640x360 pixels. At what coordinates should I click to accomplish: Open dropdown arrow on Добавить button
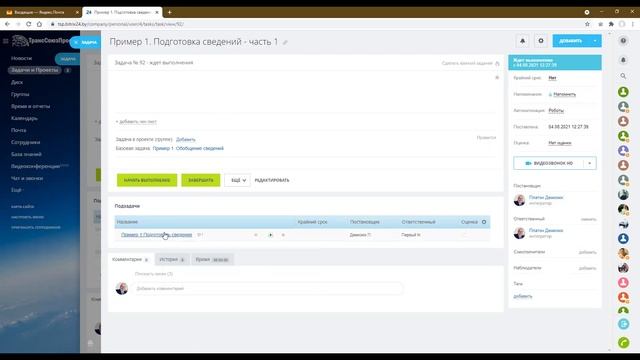point(595,41)
